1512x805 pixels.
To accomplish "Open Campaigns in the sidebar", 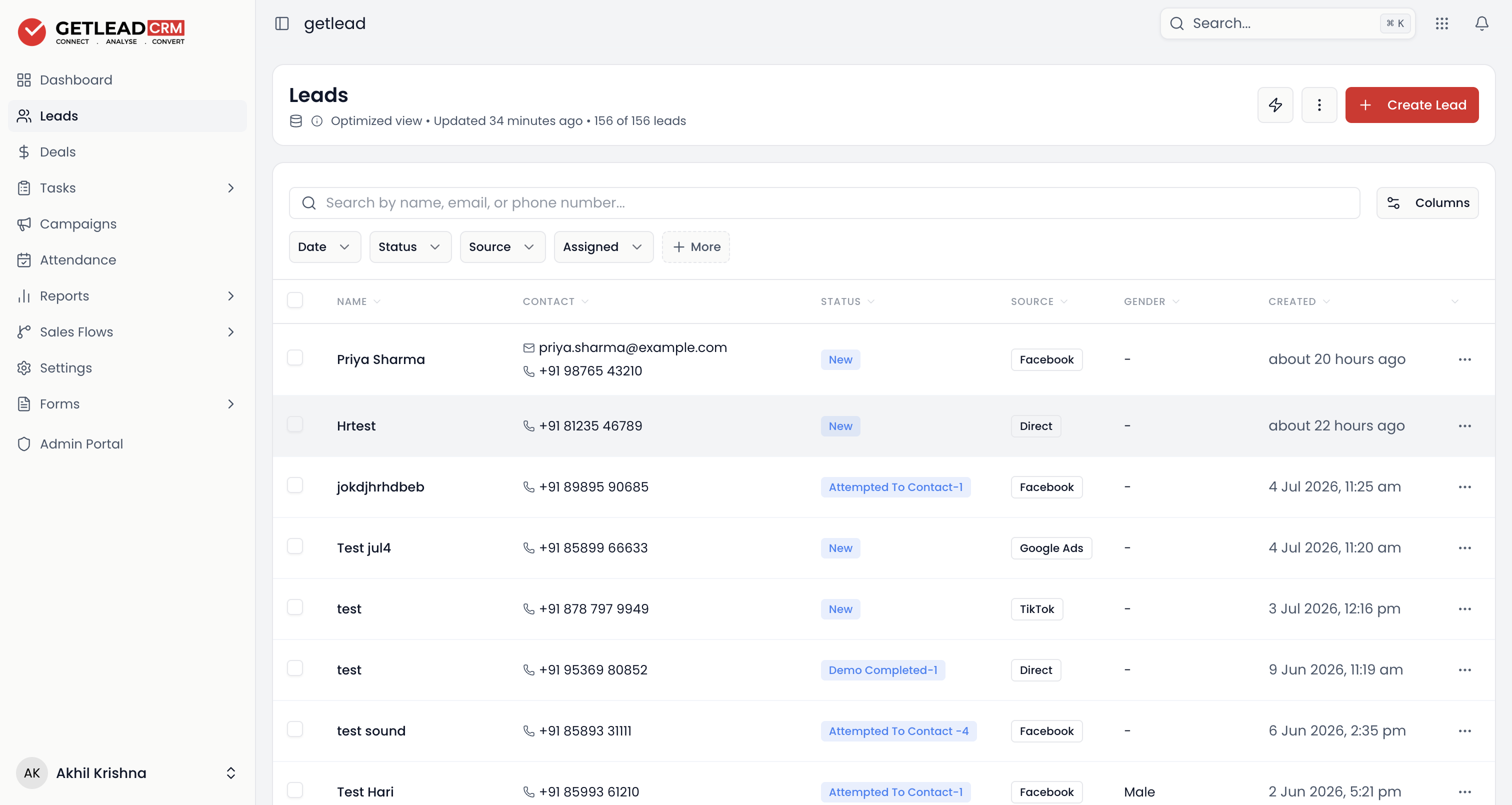I will coord(127,223).
